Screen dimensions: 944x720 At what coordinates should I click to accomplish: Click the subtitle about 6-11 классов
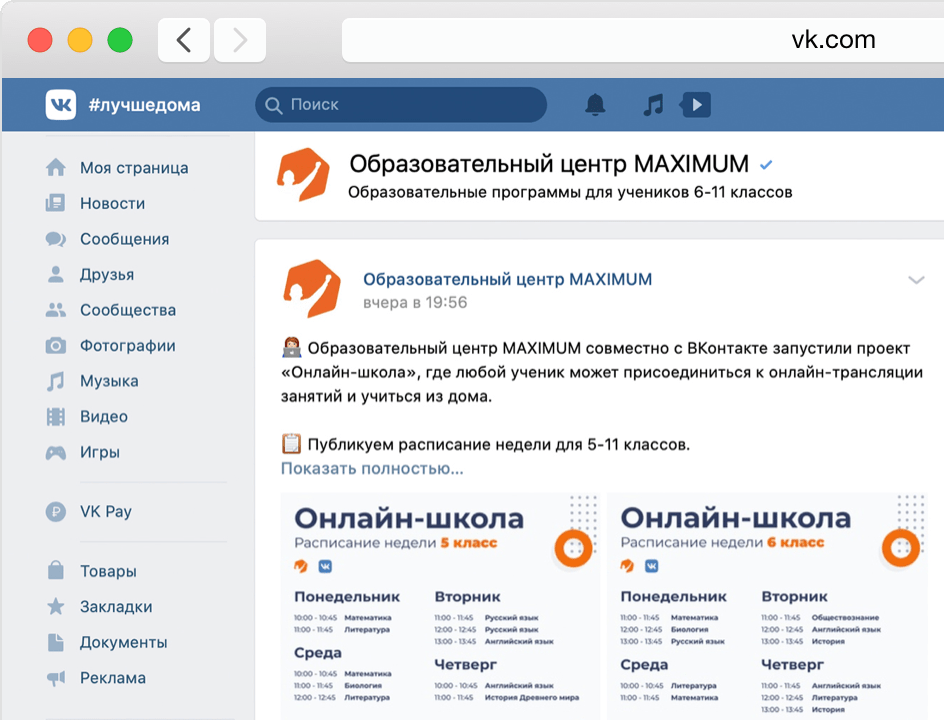570,192
